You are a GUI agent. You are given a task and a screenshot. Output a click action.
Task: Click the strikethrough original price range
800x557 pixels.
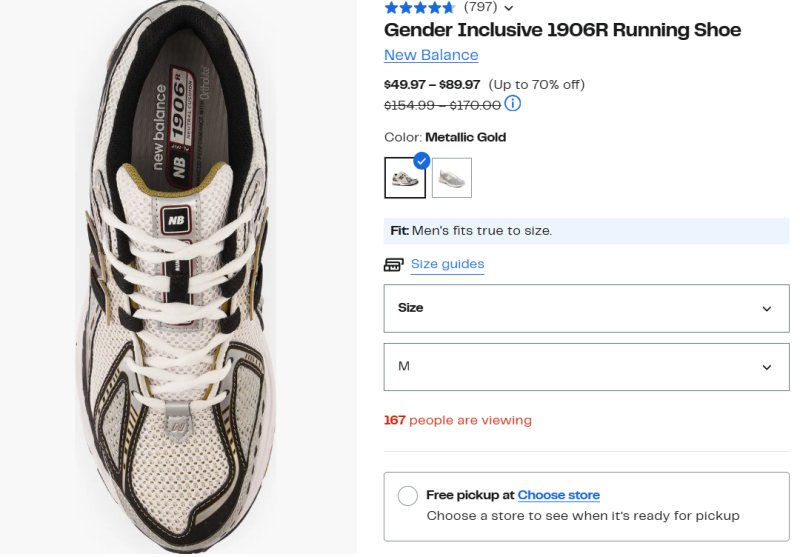[442, 104]
